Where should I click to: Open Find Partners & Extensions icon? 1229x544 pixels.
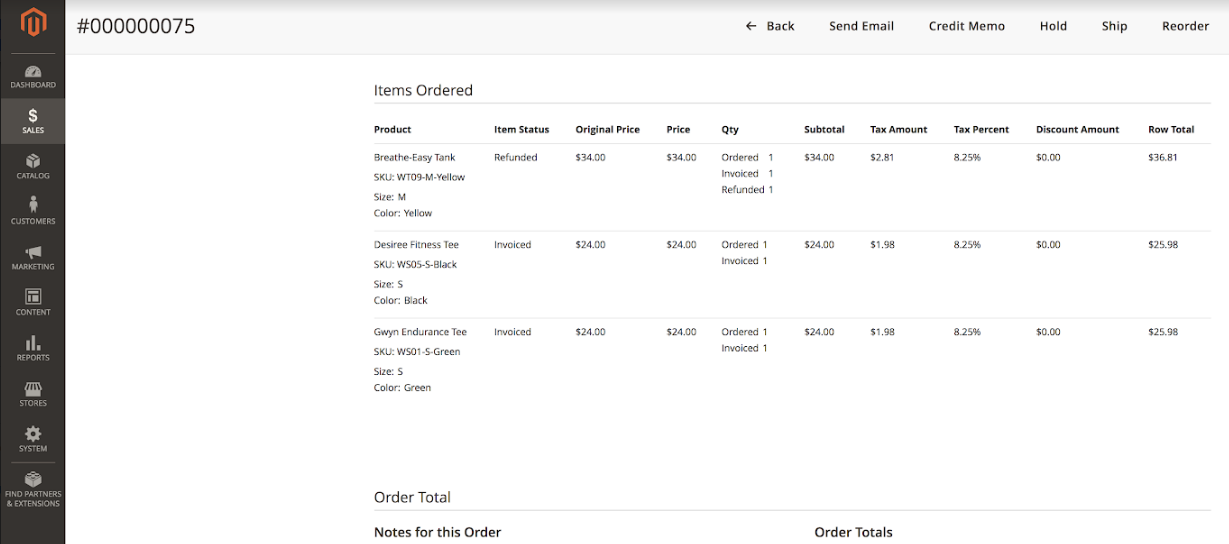click(x=33, y=480)
